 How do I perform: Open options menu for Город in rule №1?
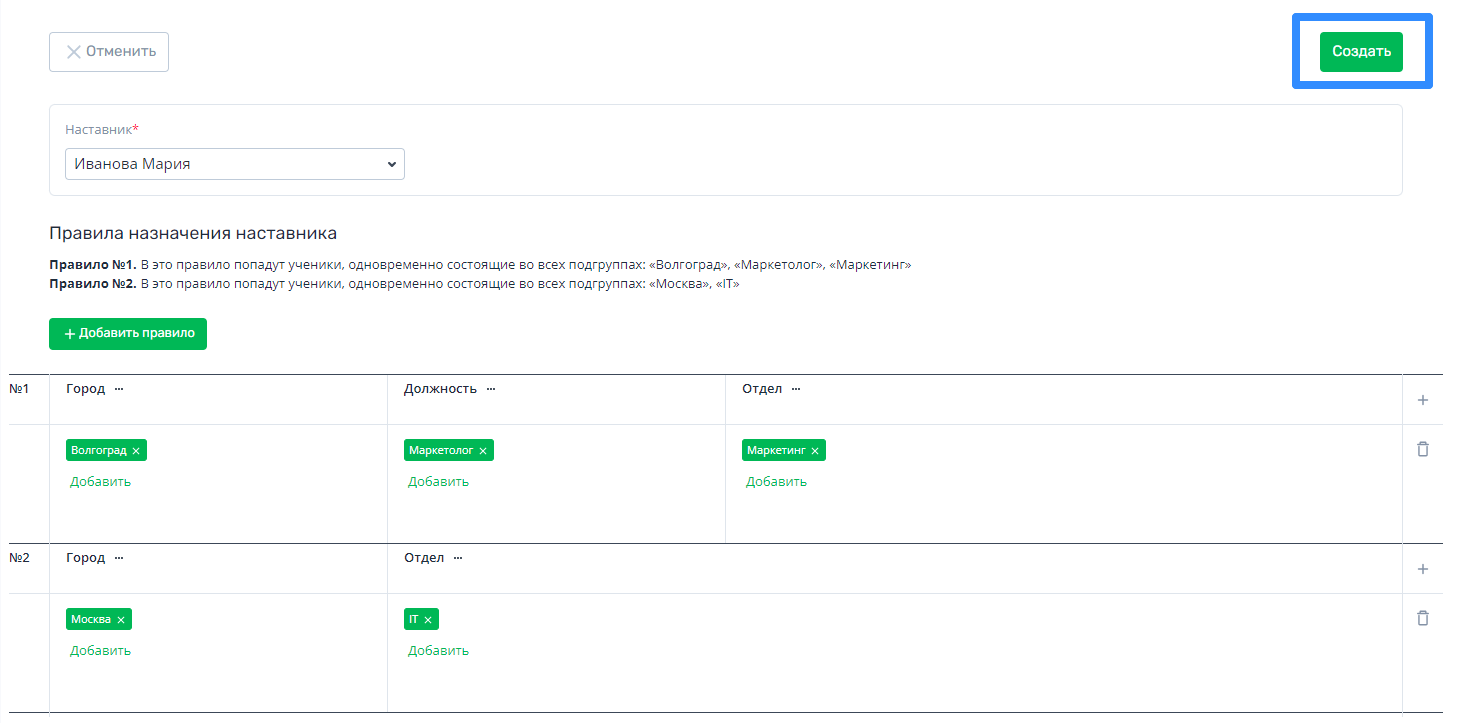[x=119, y=389]
